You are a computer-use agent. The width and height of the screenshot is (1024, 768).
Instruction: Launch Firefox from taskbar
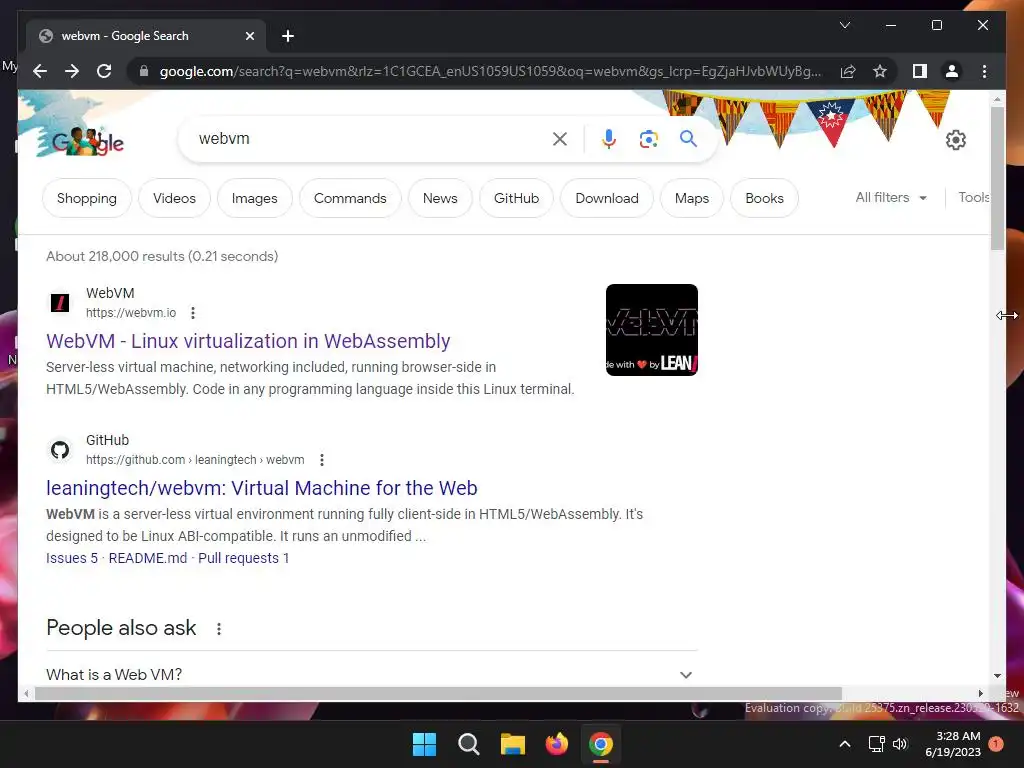(556, 744)
